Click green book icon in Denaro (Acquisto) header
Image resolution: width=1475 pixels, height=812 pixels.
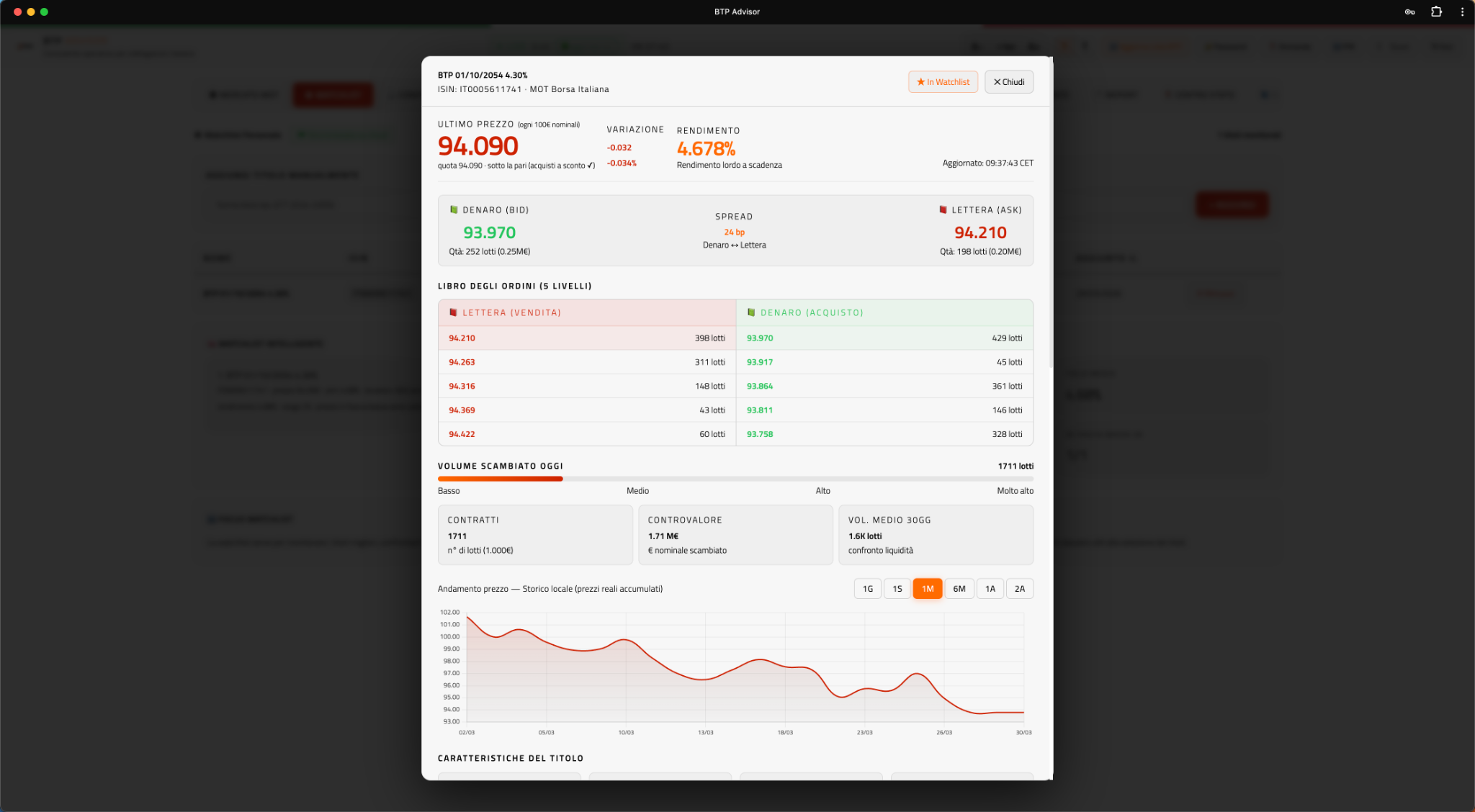(x=751, y=312)
